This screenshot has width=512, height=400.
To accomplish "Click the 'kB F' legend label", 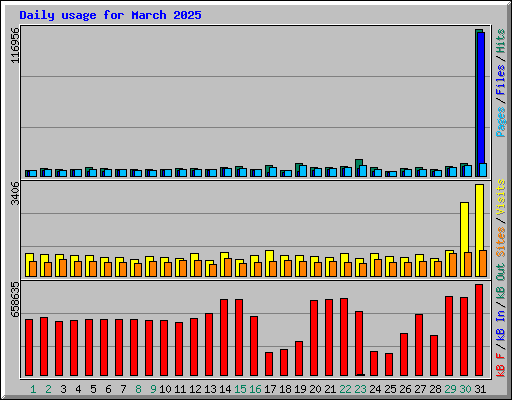I will pyautogui.click(x=501, y=365).
